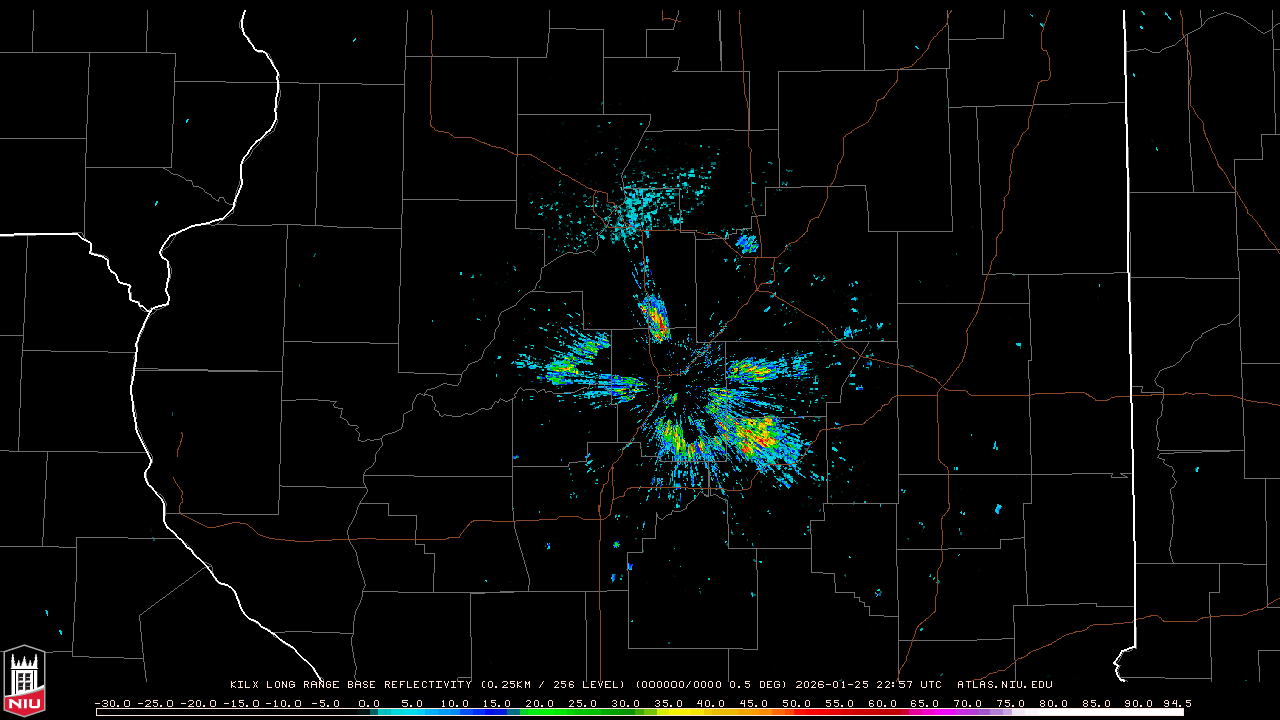Click the -15.0 scale label
The width and height of the screenshot is (1280, 720).
click(x=244, y=703)
